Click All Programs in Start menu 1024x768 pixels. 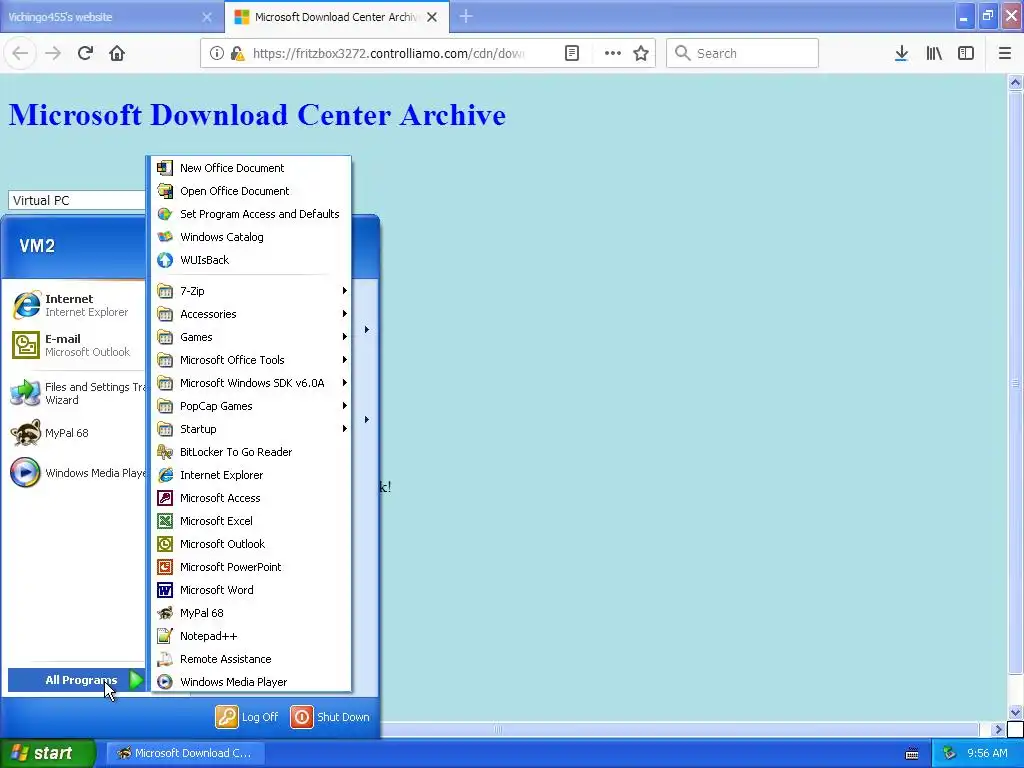click(x=76, y=680)
